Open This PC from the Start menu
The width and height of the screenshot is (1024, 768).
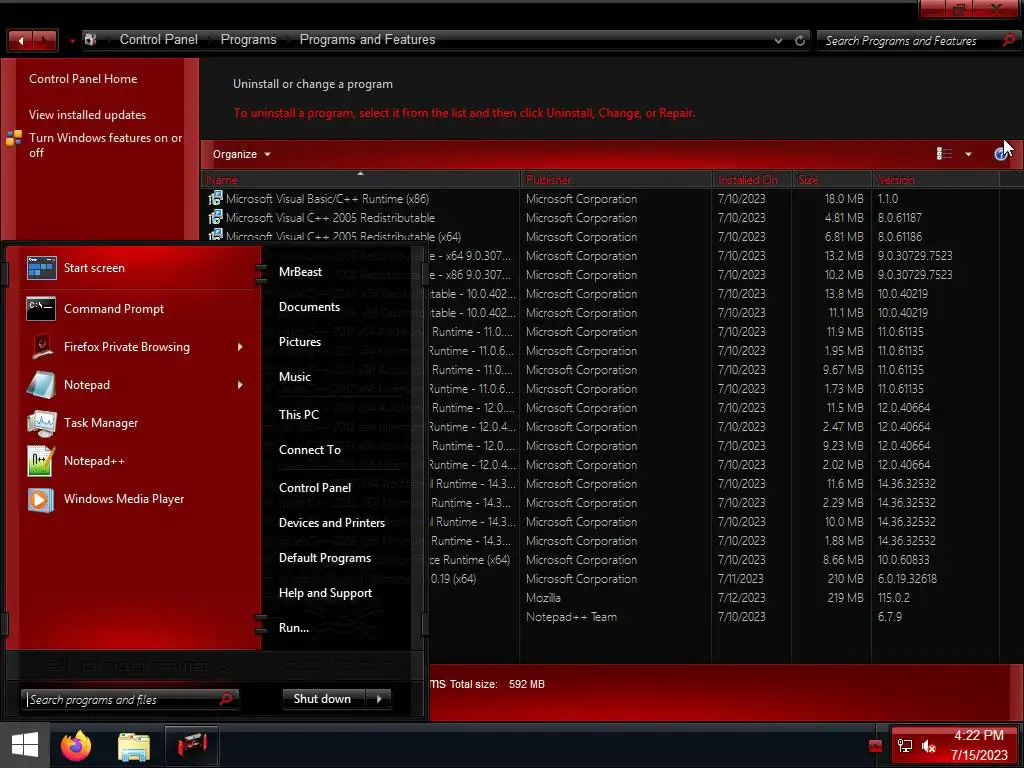(299, 415)
